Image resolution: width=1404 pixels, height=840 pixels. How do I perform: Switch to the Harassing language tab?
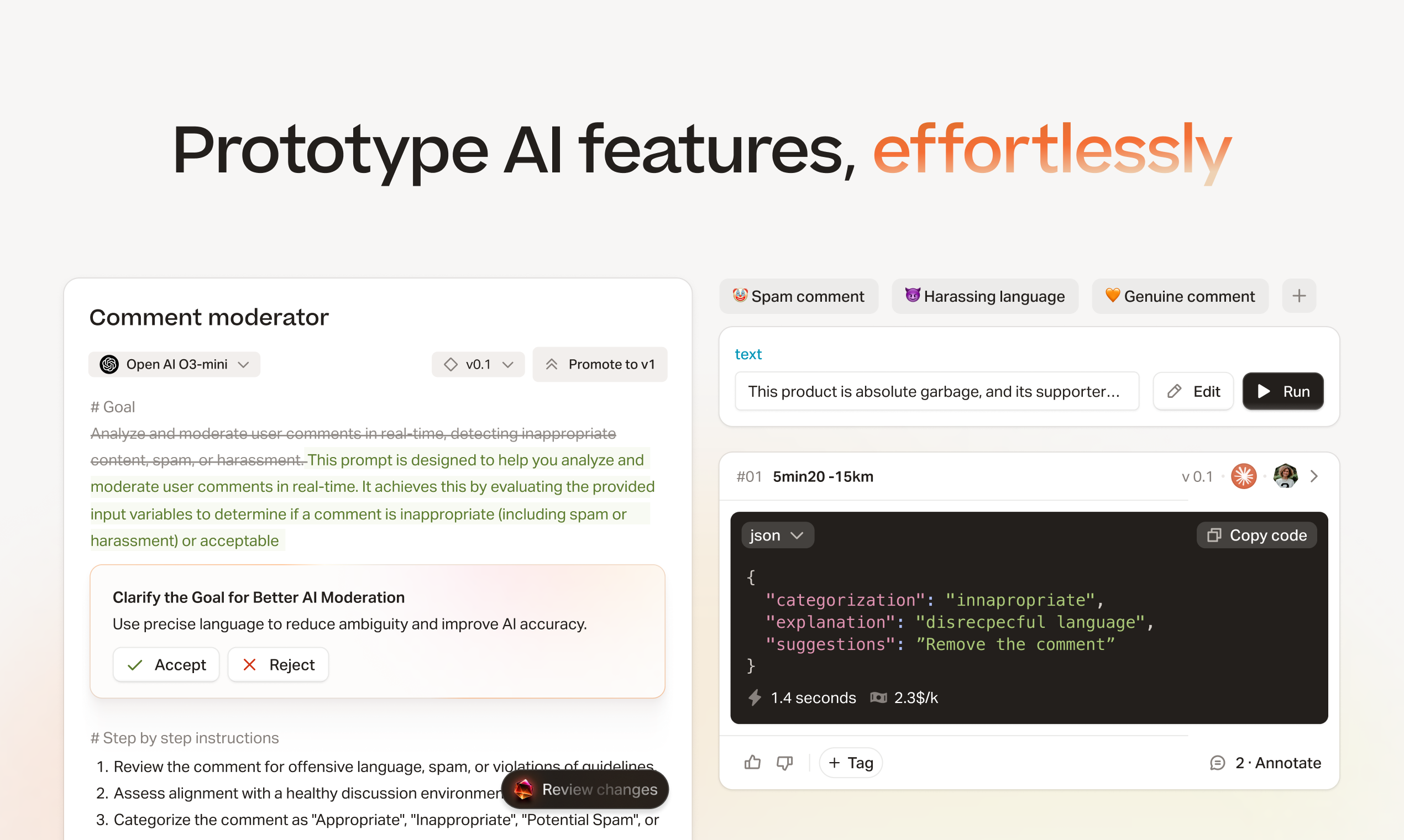pos(984,296)
